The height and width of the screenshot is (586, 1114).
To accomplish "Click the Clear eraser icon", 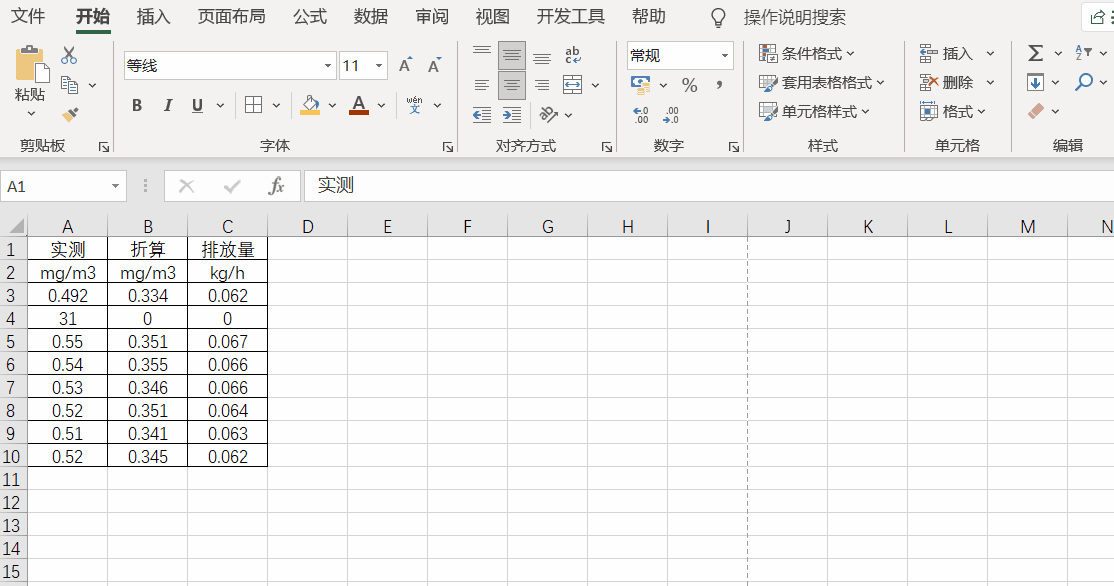I will 1036,112.
